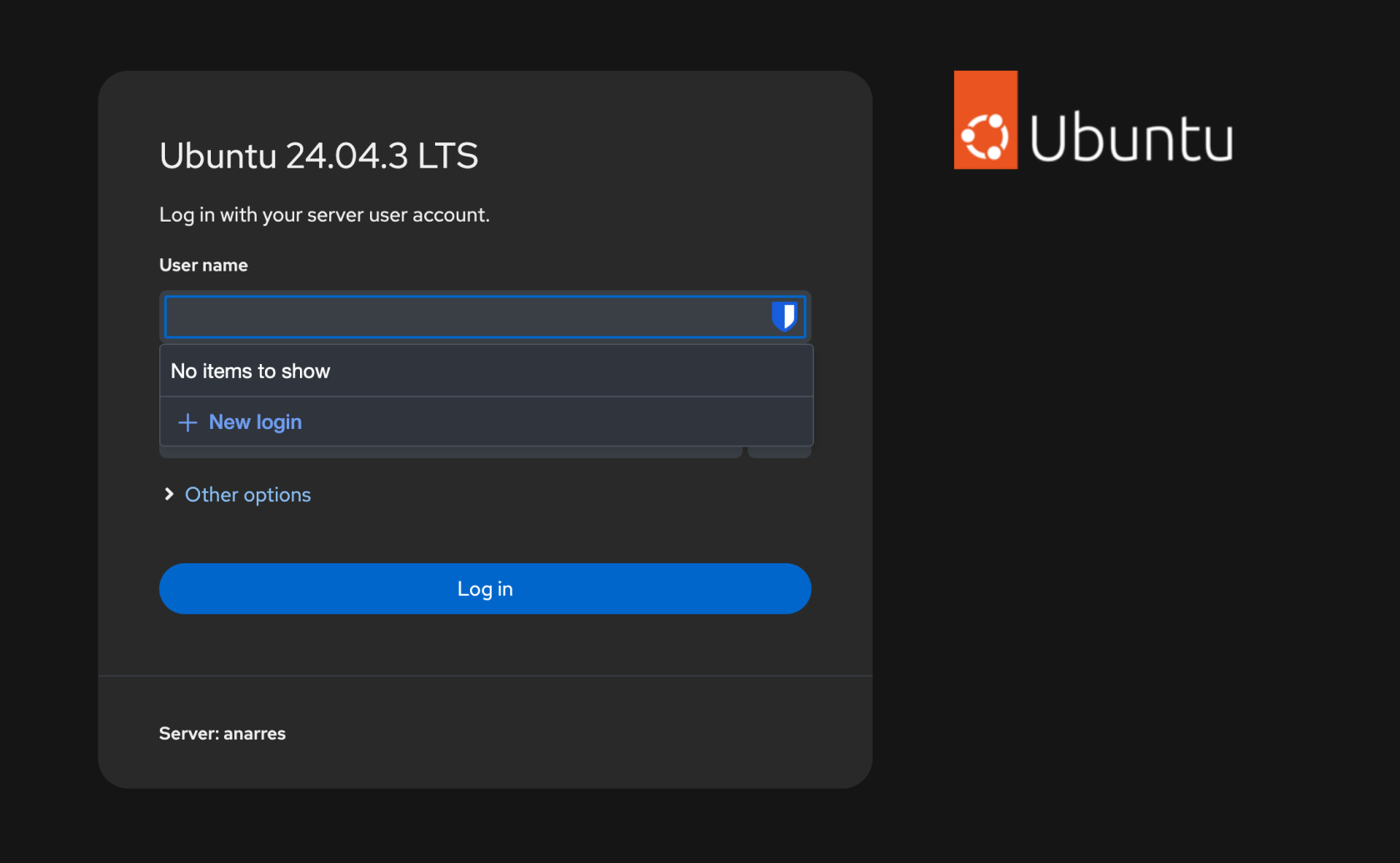The width and height of the screenshot is (1400, 863).
Task: Click the Bitwarden shield icon in User name field
Action: pos(784,317)
